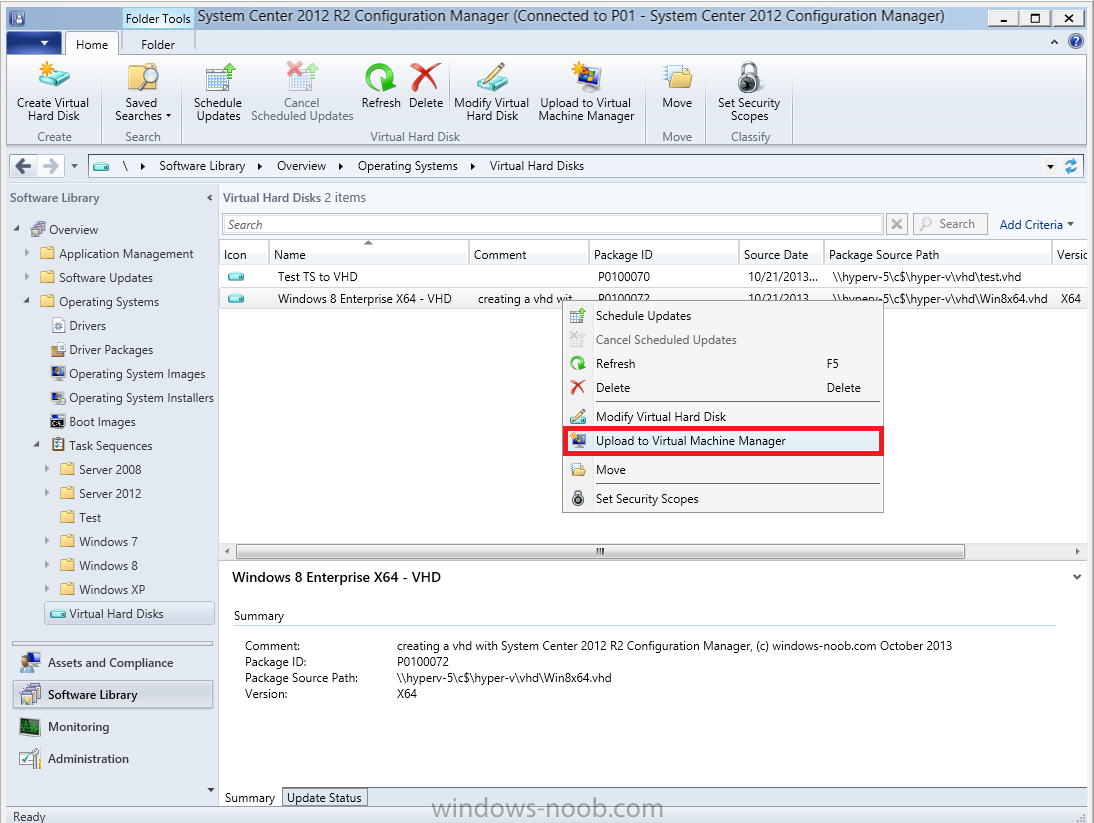Screen dimensions: 1094x823
Task: Switch to the Home ribbon tab
Action: tap(92, 45)
